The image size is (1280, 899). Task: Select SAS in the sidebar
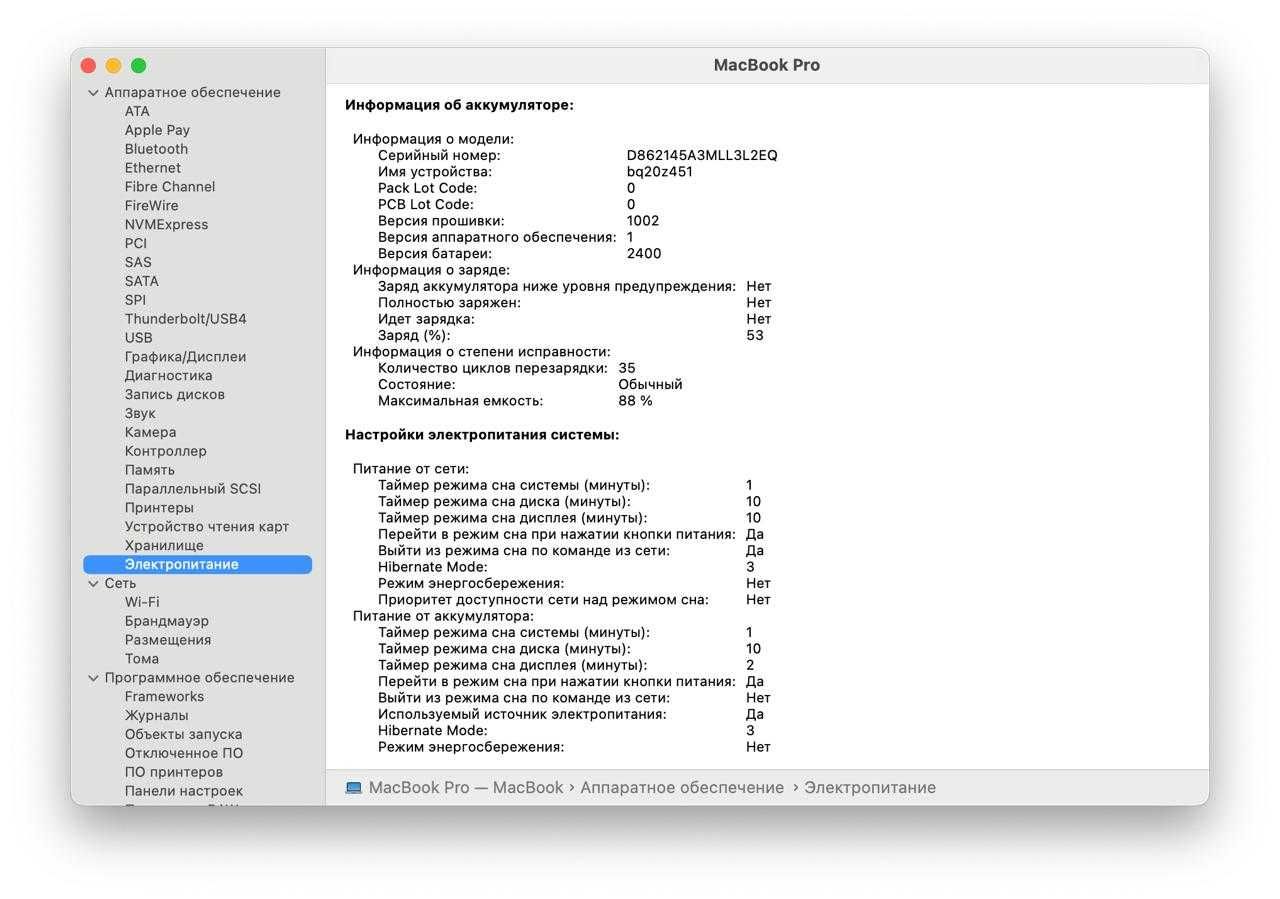click(138, 262)
